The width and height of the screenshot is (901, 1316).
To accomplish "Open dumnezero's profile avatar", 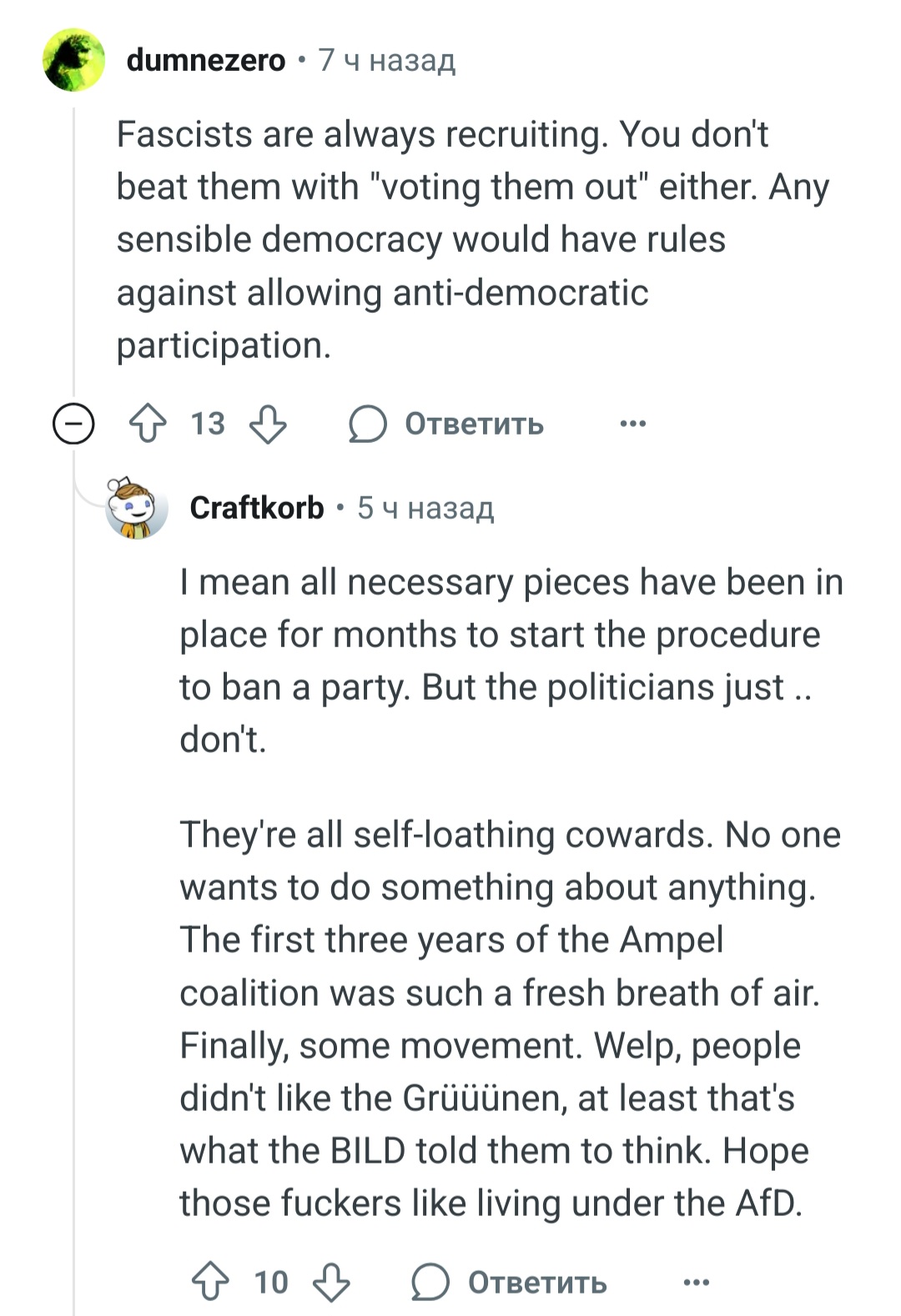I will coord(73,60).
